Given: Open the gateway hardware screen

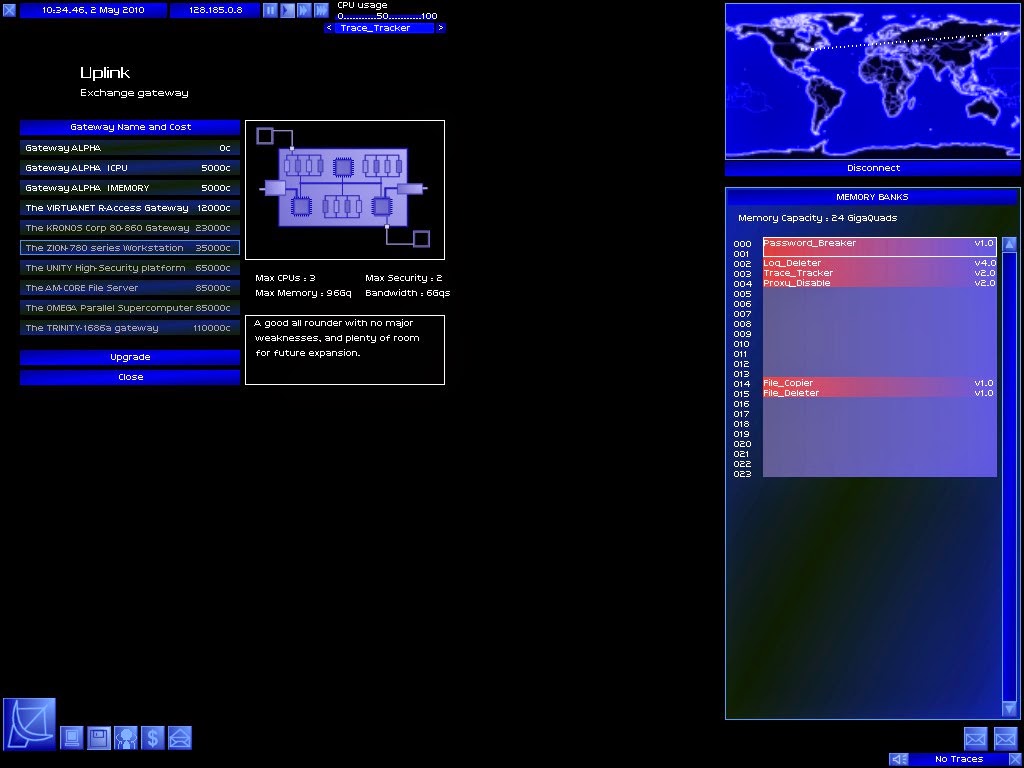Looking at the screenshot, I should coord(73,737).
